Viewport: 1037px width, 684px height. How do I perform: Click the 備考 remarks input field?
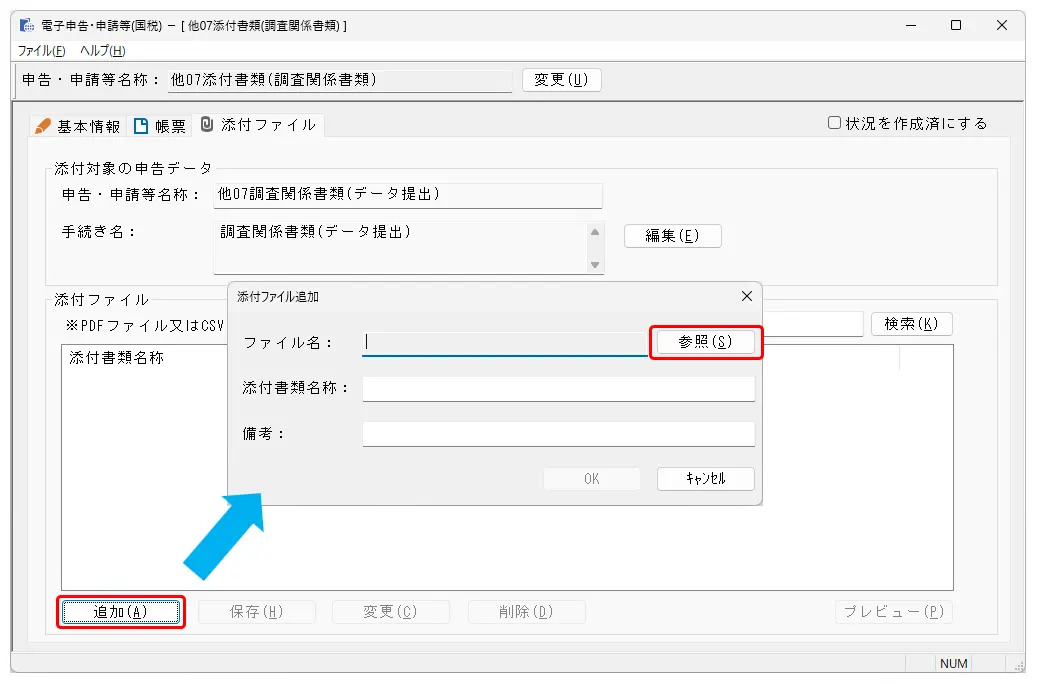tap(558, 434)
